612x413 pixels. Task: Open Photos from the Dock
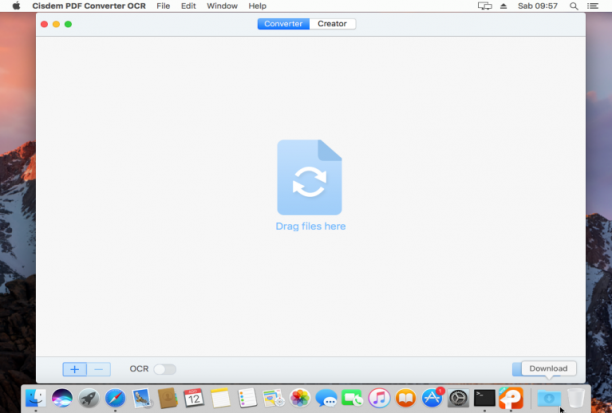300,398
